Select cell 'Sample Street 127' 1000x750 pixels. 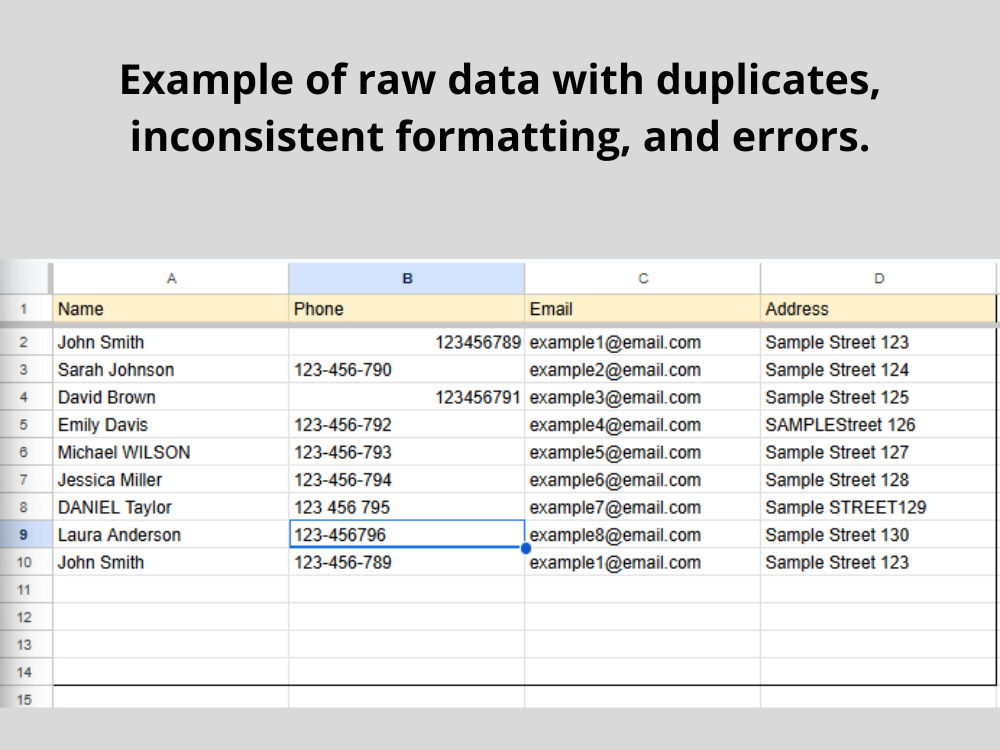[878, 452]
